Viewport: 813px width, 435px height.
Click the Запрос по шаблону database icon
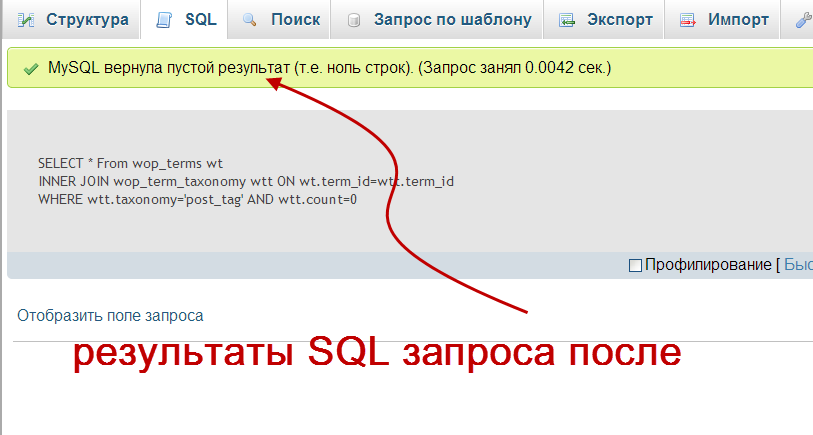click(354, 21)
